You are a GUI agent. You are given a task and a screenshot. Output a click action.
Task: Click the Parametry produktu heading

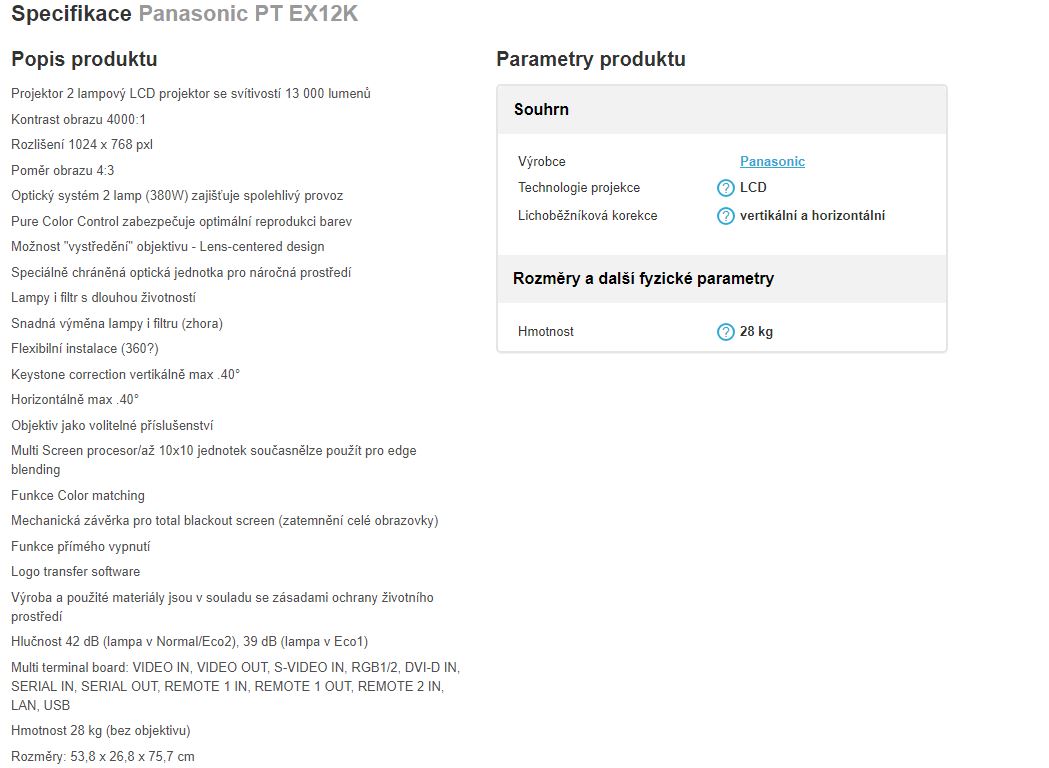pos(591,59)
